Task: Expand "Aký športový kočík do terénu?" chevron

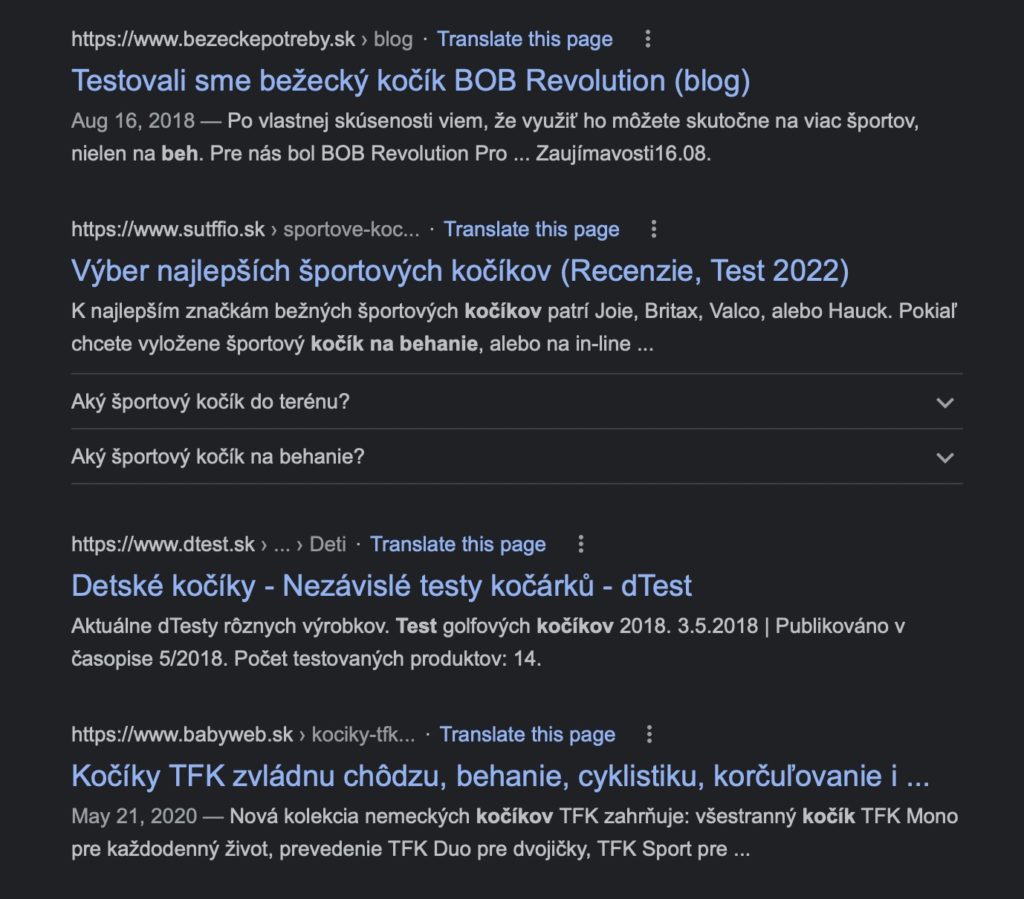Action: pos(944,402)
